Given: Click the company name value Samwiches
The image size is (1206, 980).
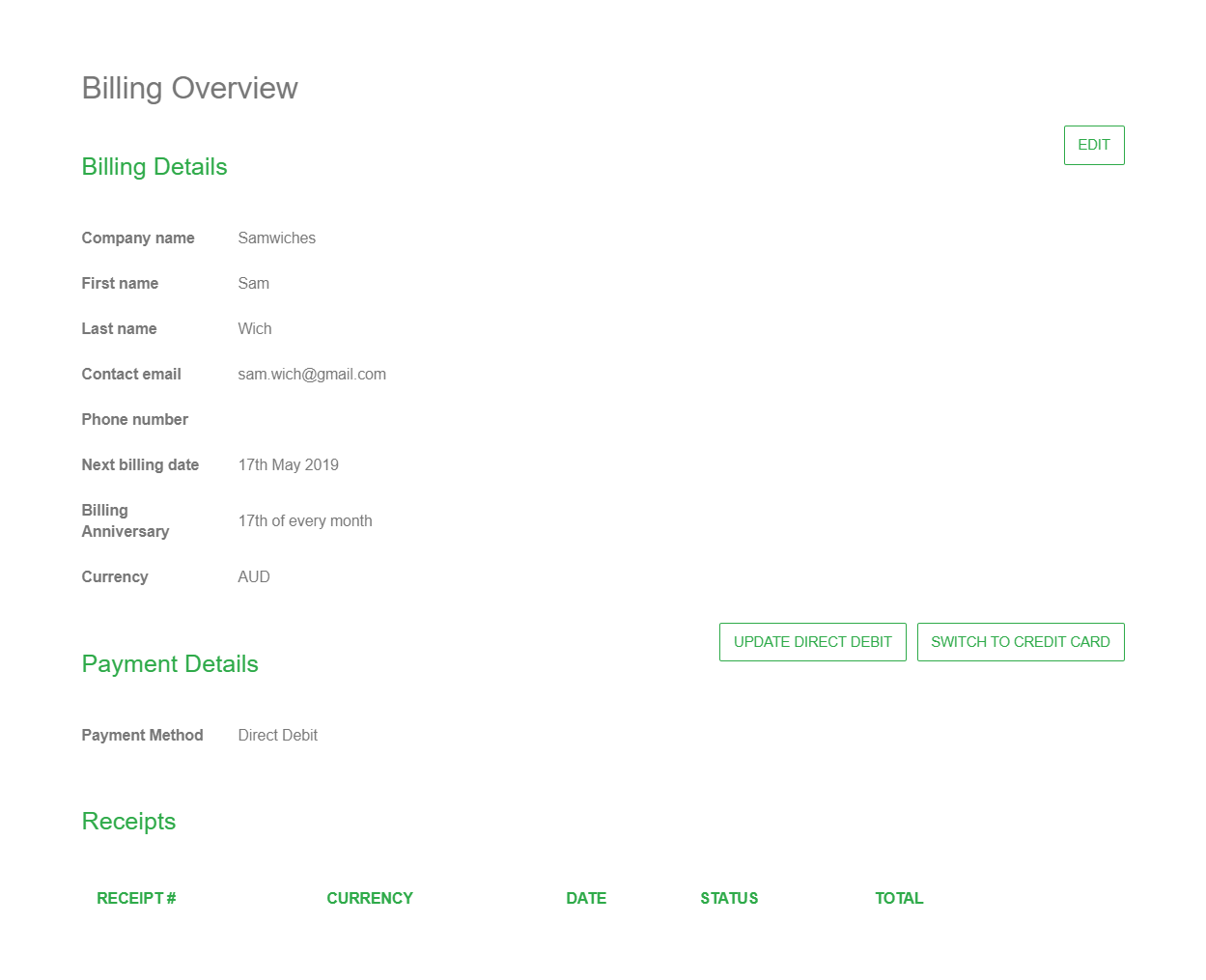Looking at the screenshot, I should tap(276, 238).
